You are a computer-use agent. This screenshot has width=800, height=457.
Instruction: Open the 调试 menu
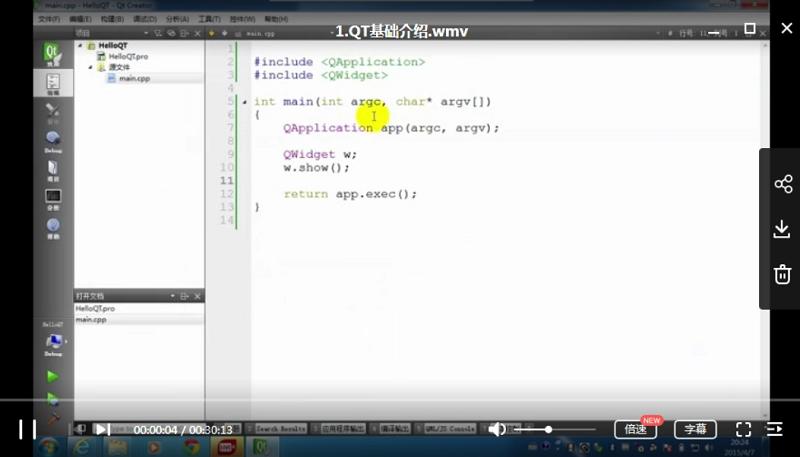(144, 19)
